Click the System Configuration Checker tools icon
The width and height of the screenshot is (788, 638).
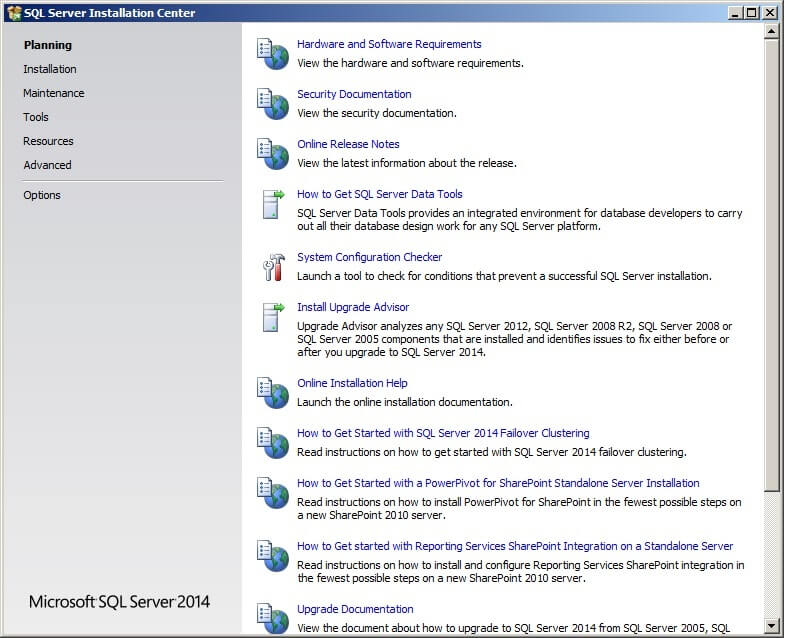272,267
